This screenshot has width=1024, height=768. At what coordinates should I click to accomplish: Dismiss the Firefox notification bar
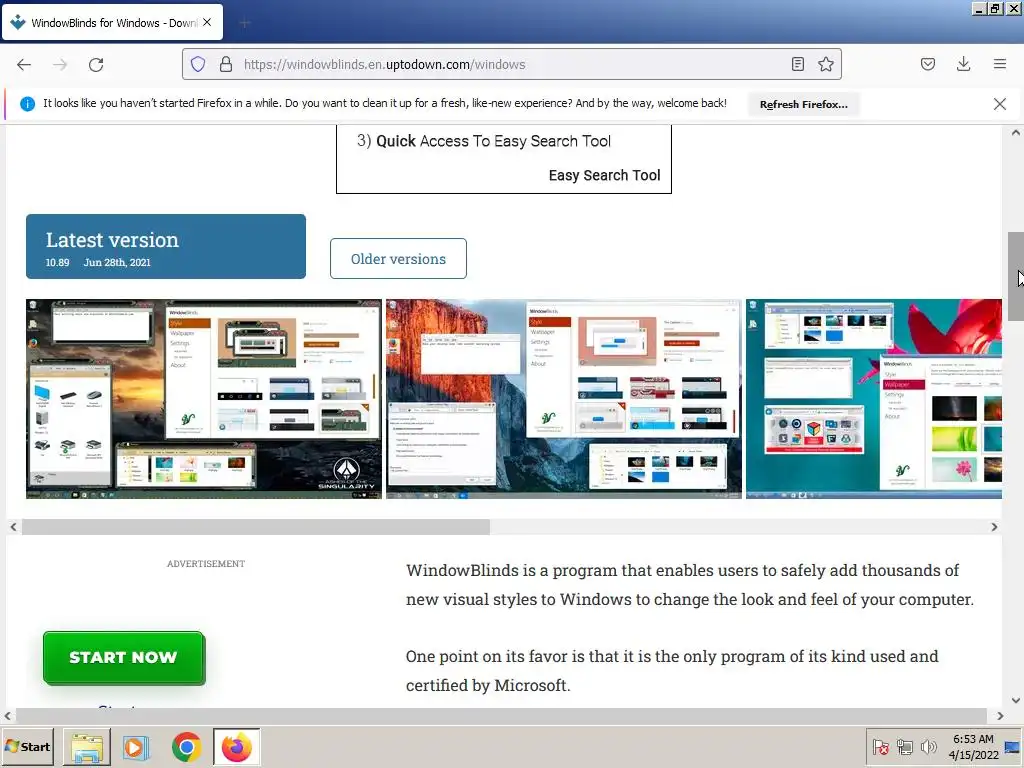click(x=999, y=104)
